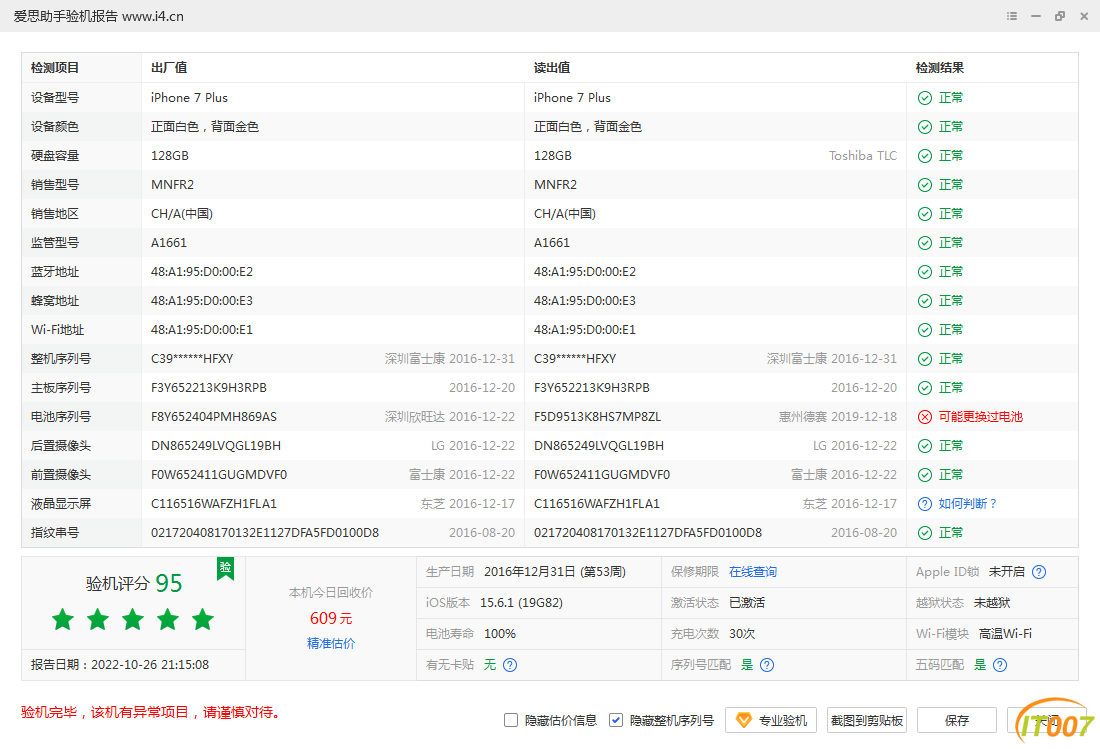The image size is (1100, 749).
Task: Click the 未开启 Apple ID lock status
Action: (1007, 572)
